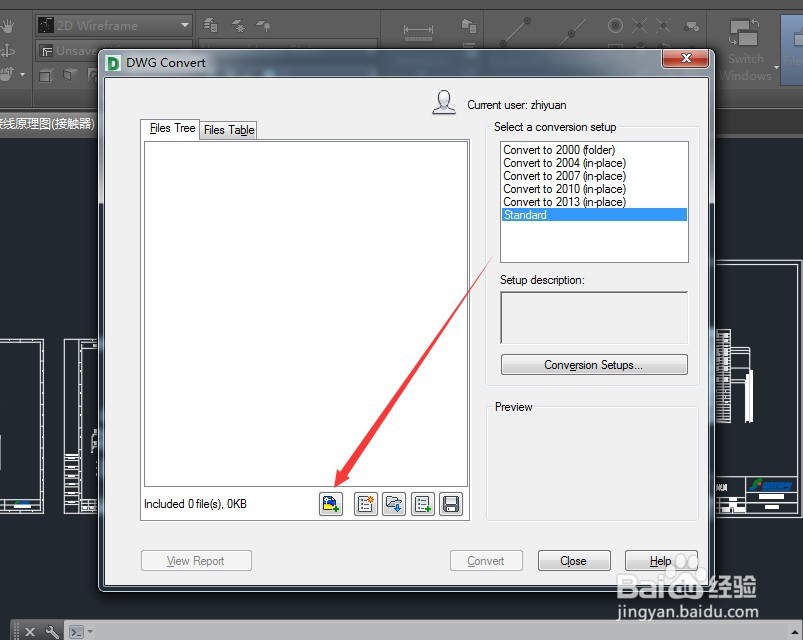Click the linear dimension icon in ribbon

[418, 30]
